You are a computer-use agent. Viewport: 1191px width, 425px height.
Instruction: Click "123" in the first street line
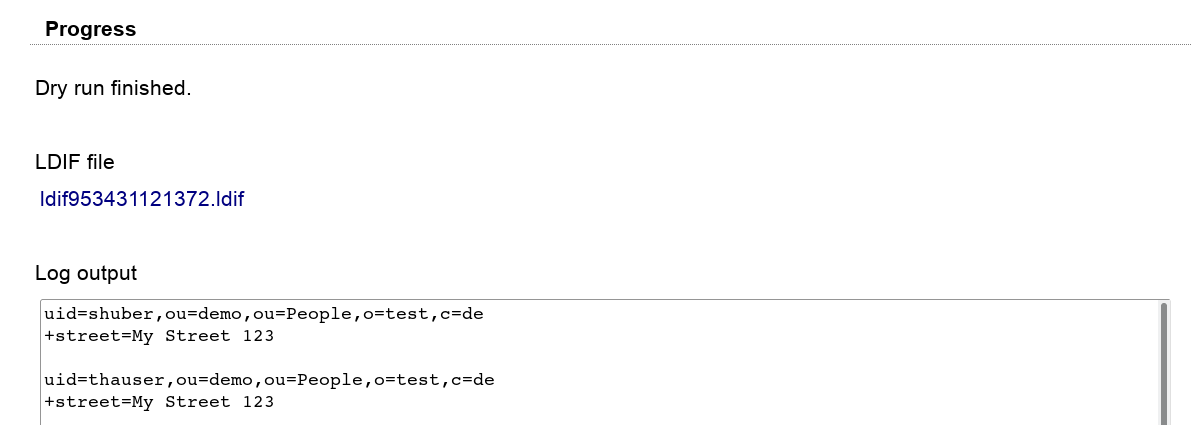coord(258,336)
